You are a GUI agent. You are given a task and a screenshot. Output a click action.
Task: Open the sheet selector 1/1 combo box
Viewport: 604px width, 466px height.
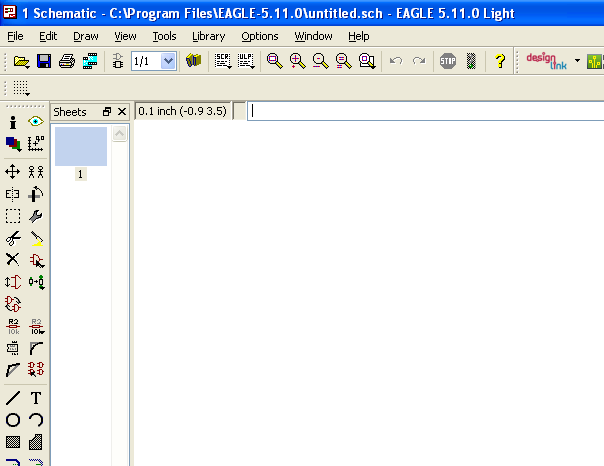pos(154,61)
